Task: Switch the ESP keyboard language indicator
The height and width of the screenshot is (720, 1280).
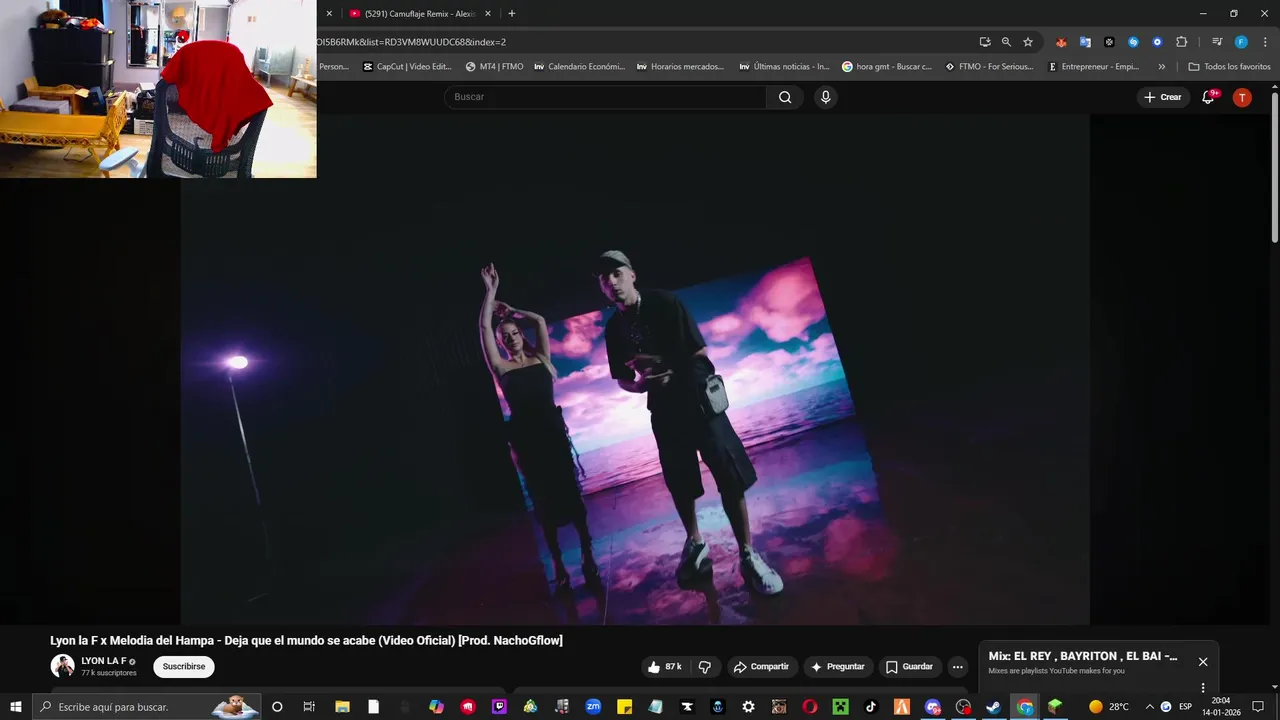Action: pyautogui.click(x=1185, y=707)
